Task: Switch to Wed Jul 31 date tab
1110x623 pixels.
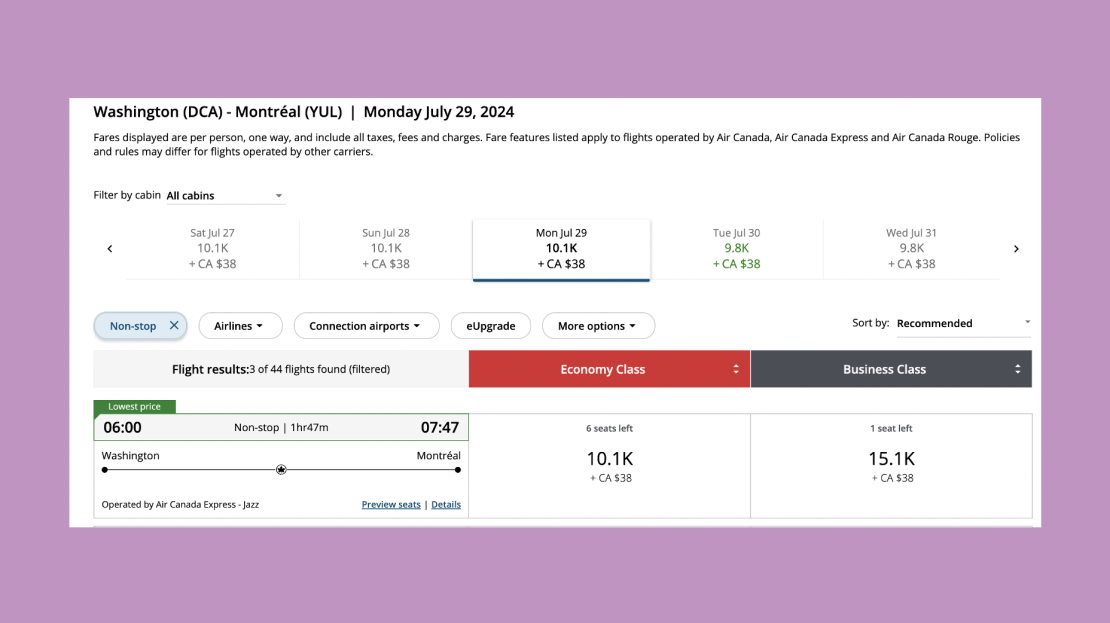Action: (x=911, y=248)
